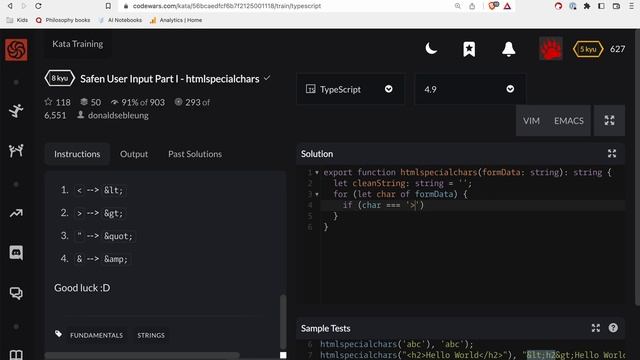The width and height of the screenshot is (640, 360).
Task: Open the AI Notebooks bookmark
Action: (x=120, y=20)
